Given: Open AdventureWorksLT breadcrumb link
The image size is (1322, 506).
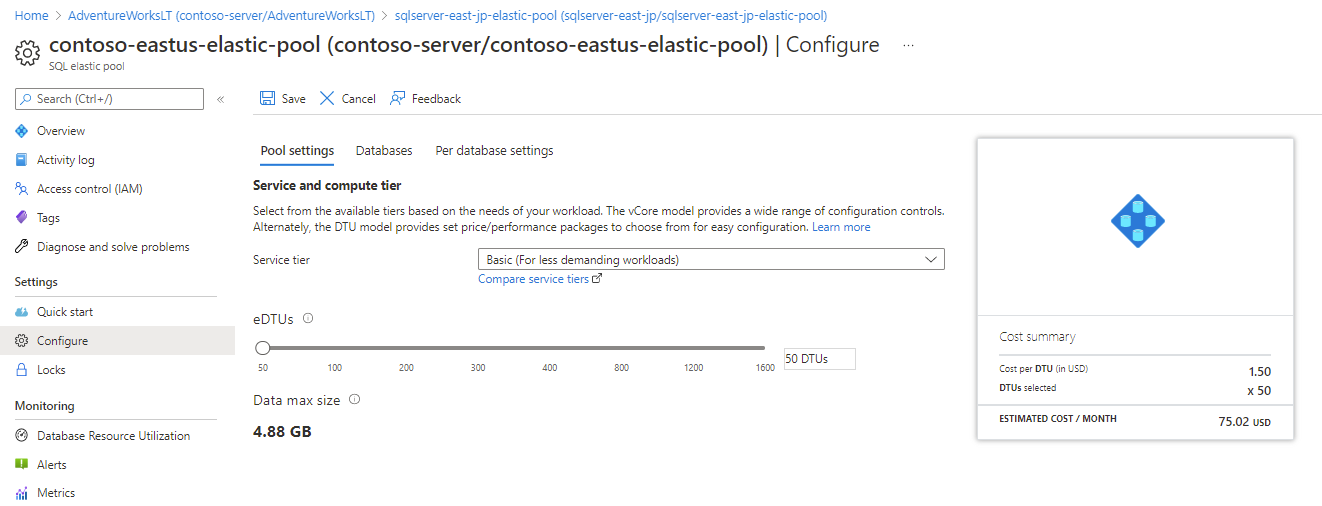Looking at the screenshot, I should click(x=221, y=16).
